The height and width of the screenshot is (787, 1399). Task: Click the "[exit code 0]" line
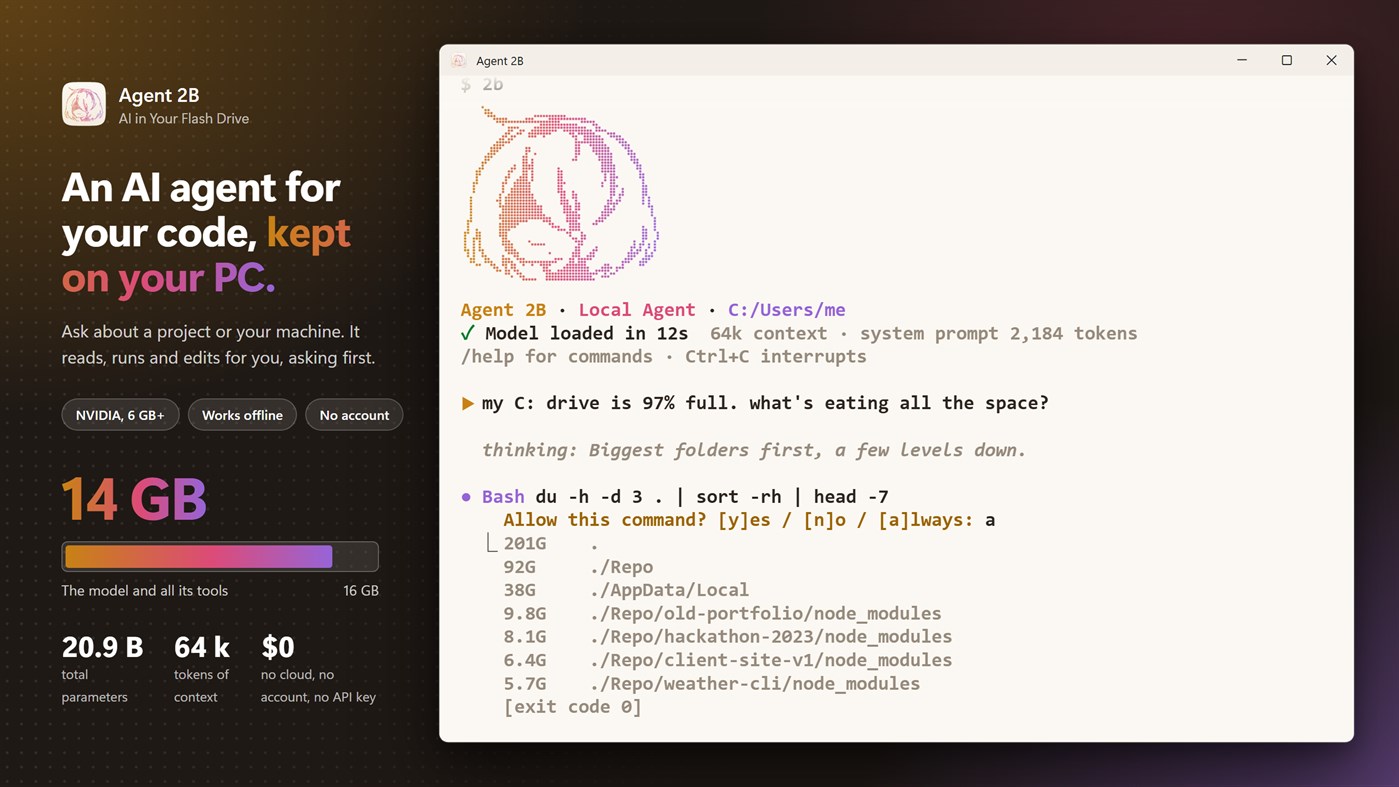[x=572, y=707]
